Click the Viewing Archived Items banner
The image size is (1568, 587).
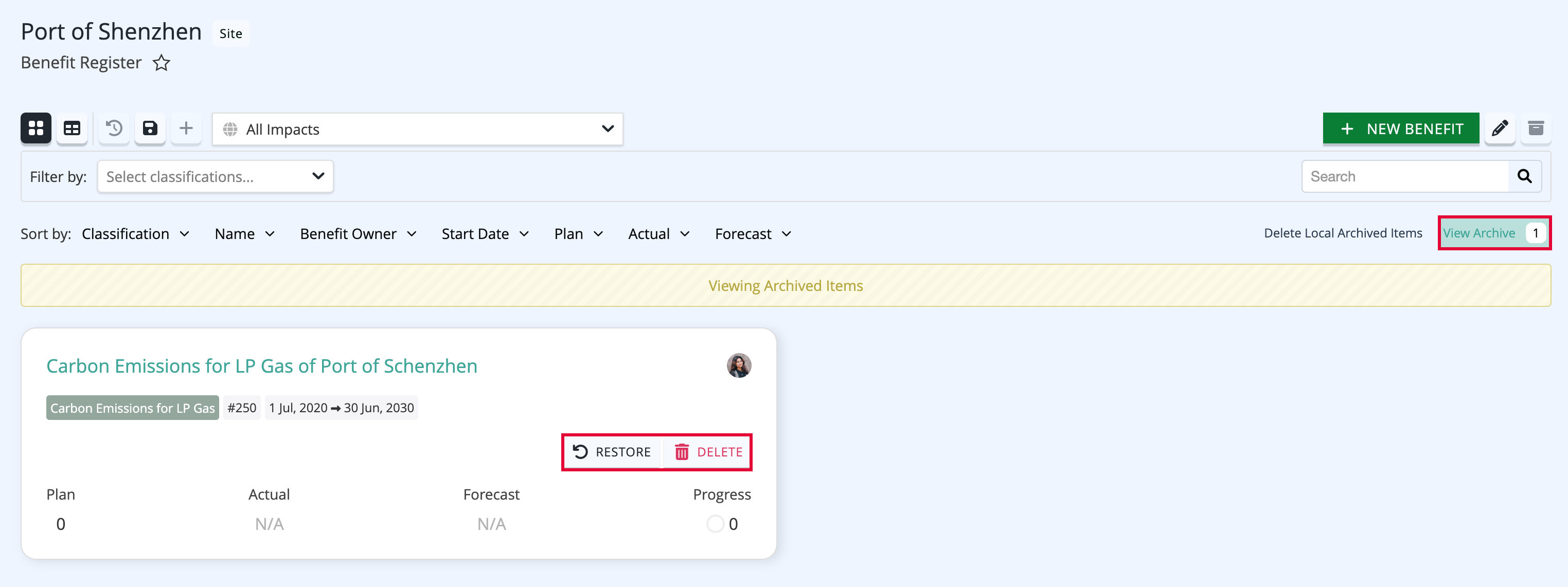[x=785, y=285]
